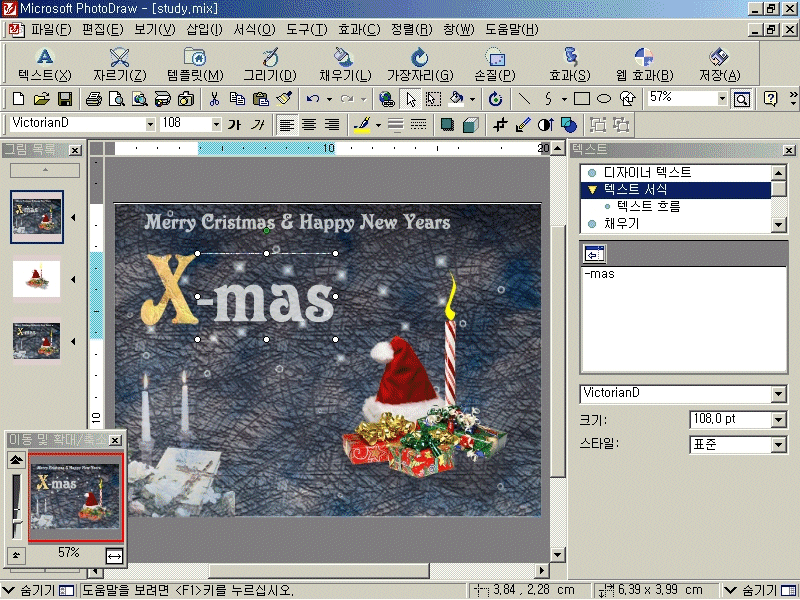
Task: Select the 자르기(Z) crop tool
Action: pos(119,64)
